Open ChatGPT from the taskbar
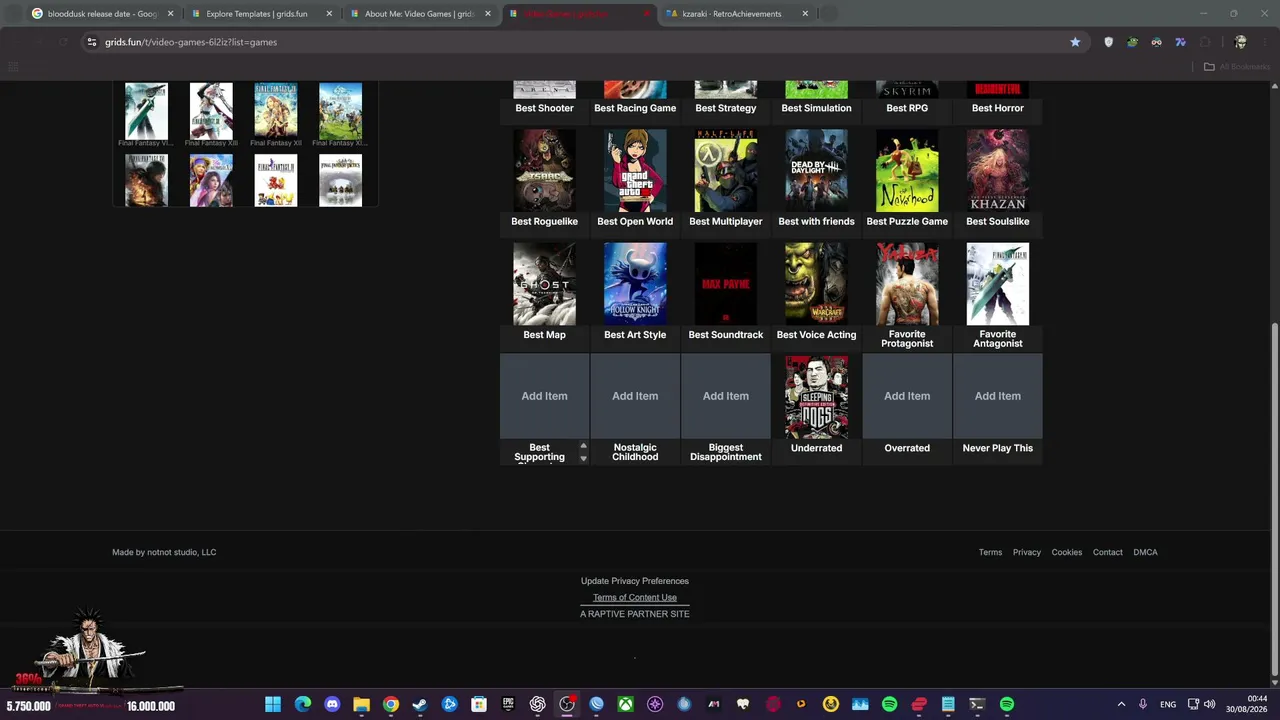This screenshot has height=720, width=1280. pos(538,704)
